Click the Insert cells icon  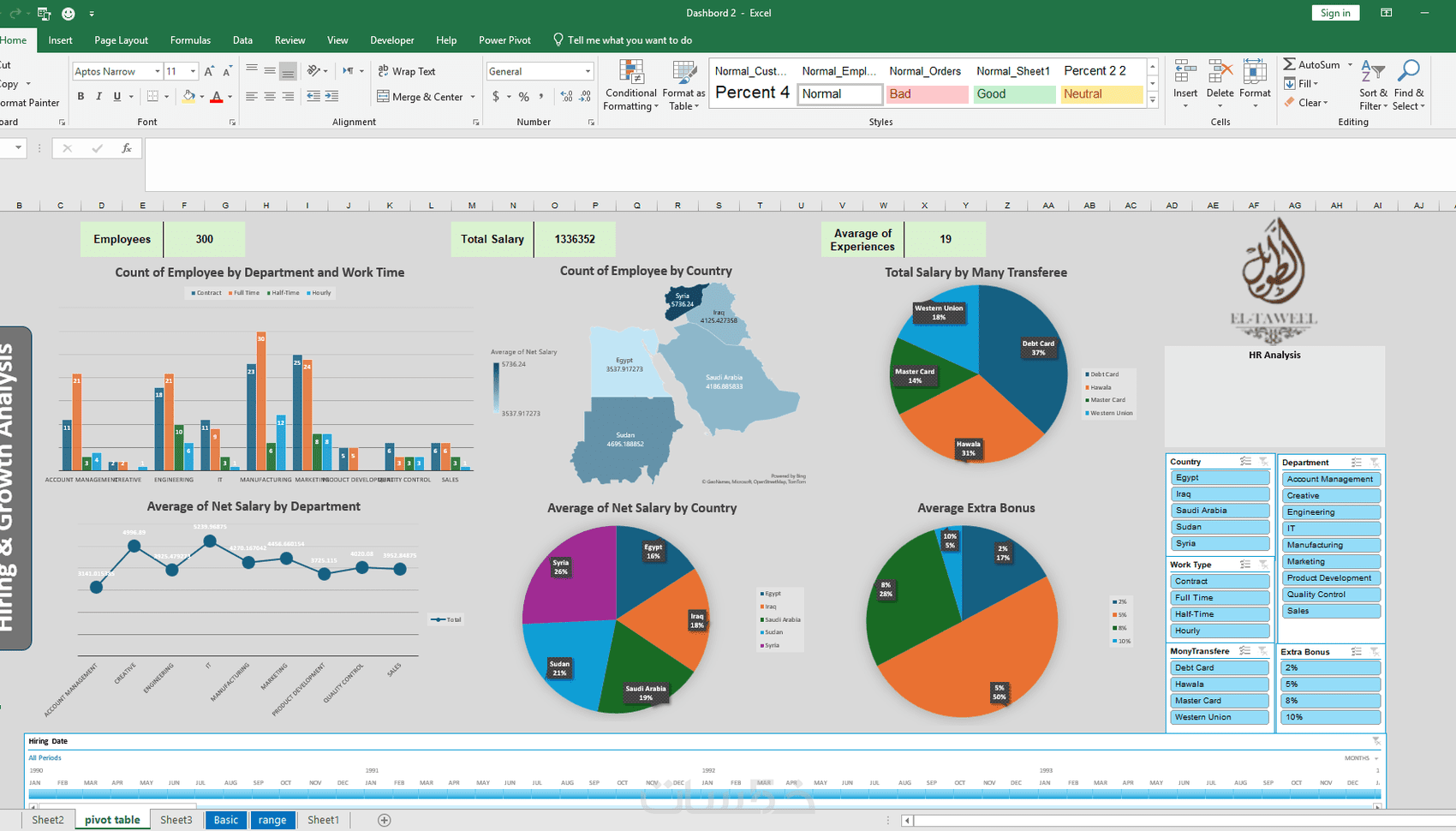1185,72
